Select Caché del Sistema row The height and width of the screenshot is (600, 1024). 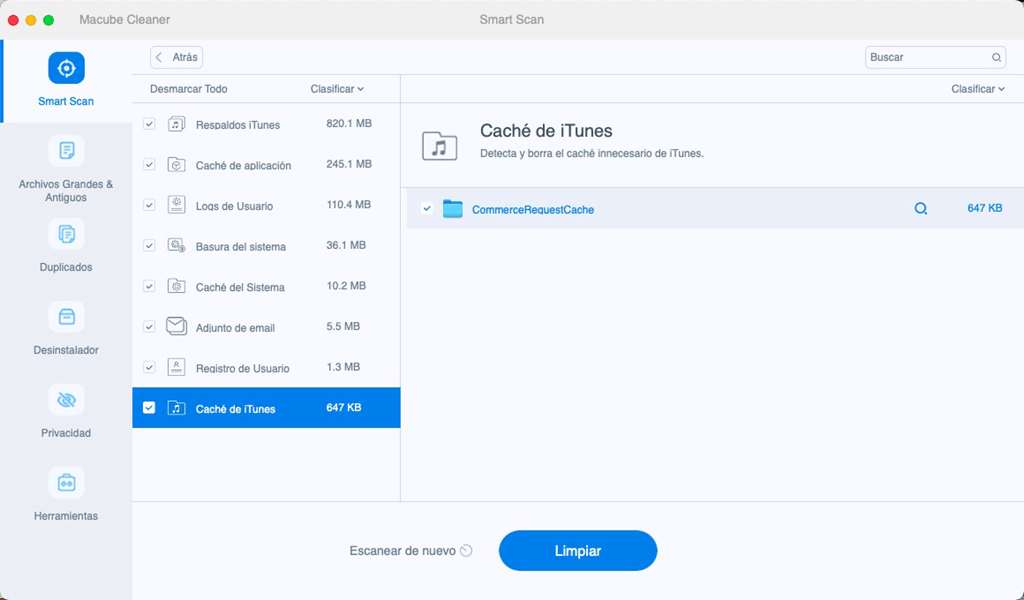tap(266, 286)
